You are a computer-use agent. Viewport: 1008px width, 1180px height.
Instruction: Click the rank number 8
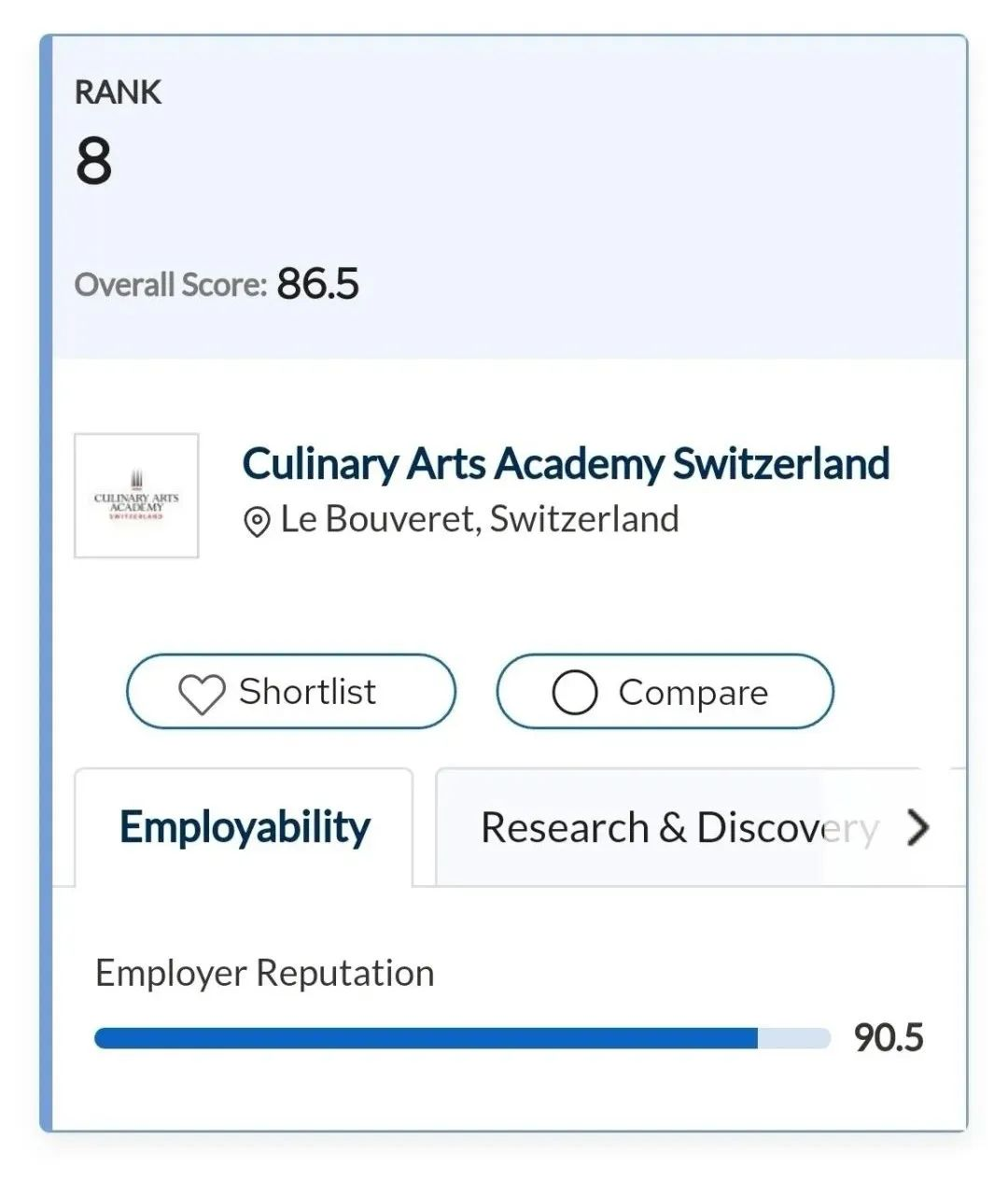point(93,161)
